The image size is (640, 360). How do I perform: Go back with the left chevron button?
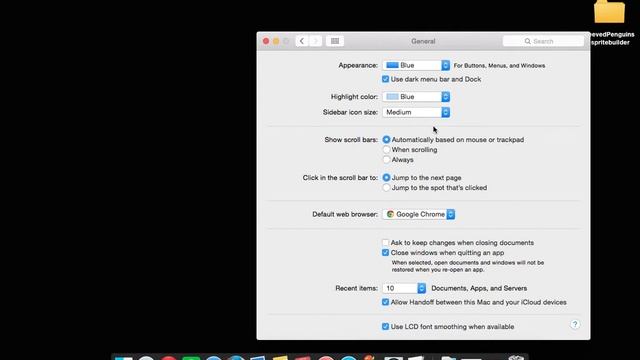point(302,41)
